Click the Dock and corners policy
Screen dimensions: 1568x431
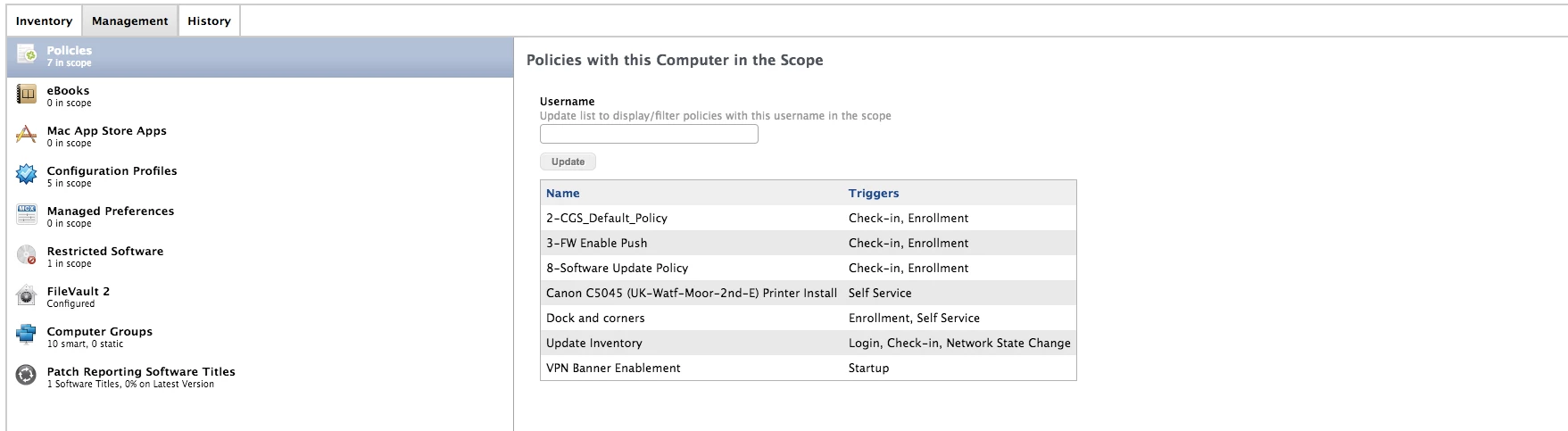(x=595, y=318)
